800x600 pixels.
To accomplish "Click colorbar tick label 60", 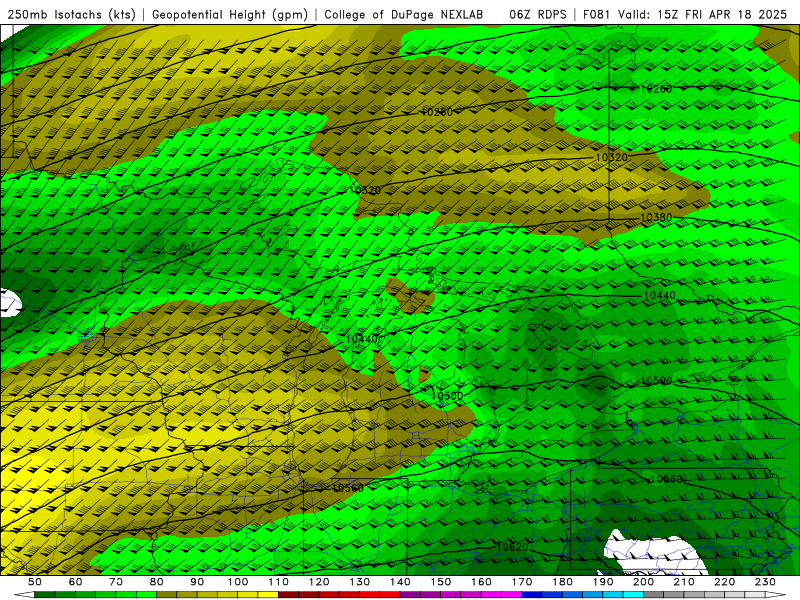I will pyautogui.click(x=76, y=582).
